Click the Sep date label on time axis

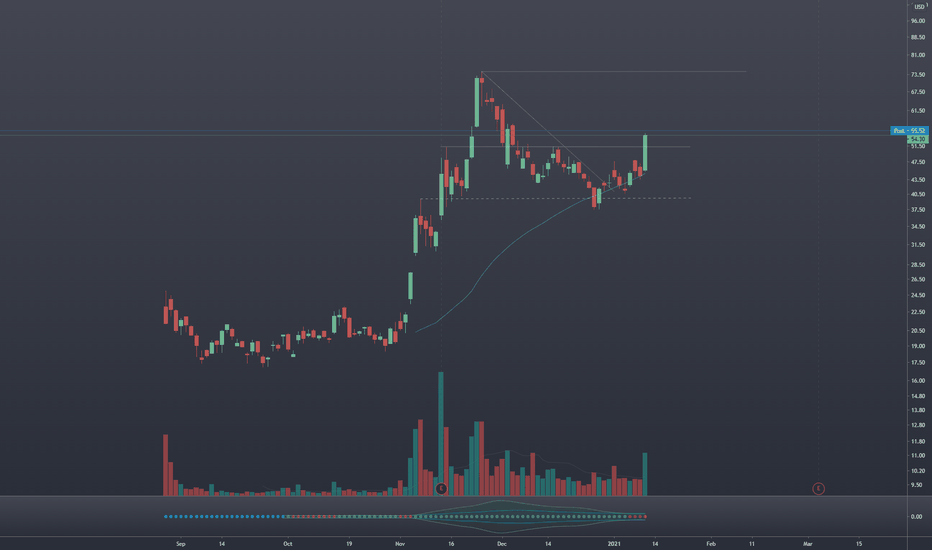(x=181, y=543)
